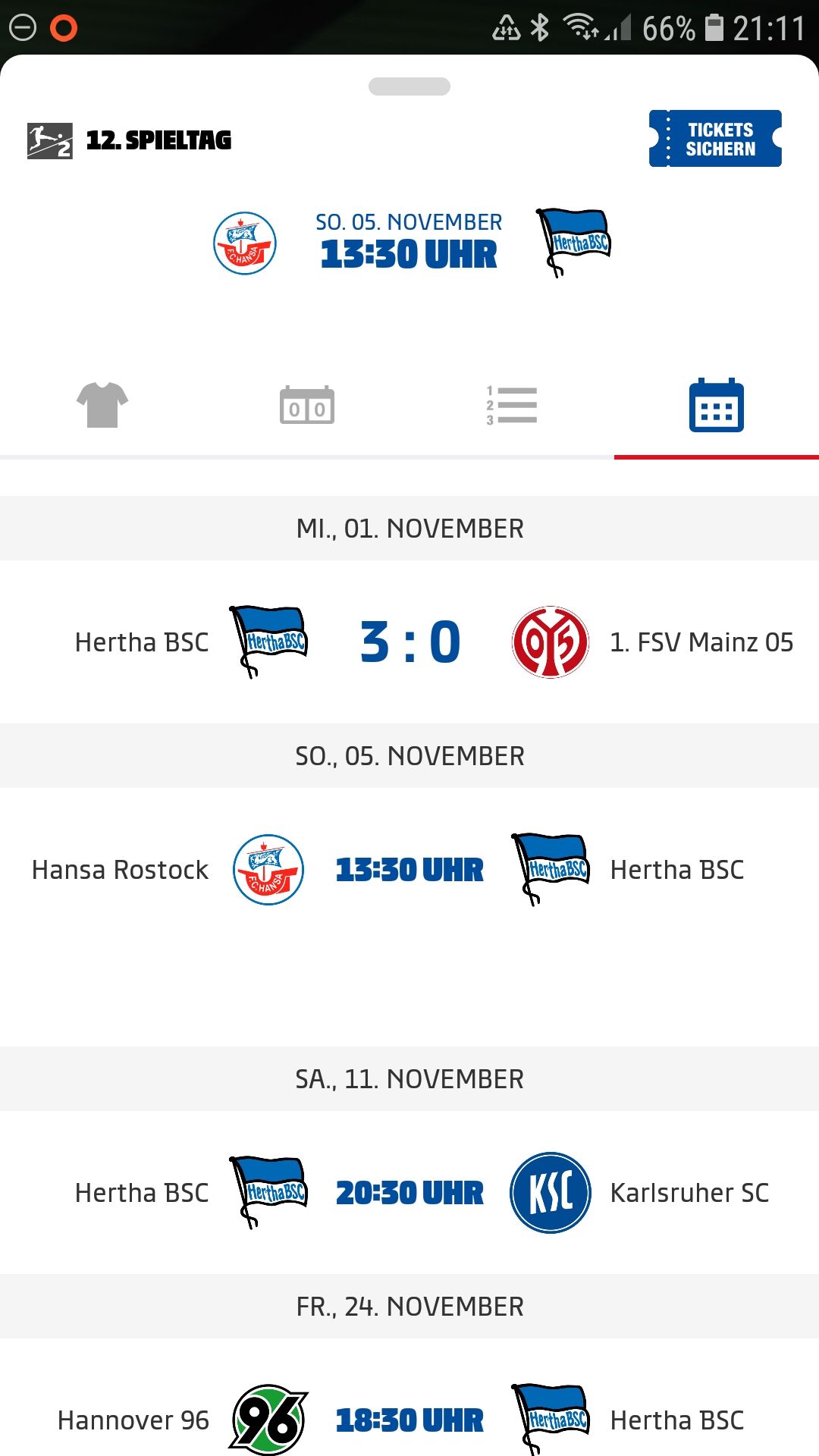Switch to the scoreboard tab

click(307, 406)
